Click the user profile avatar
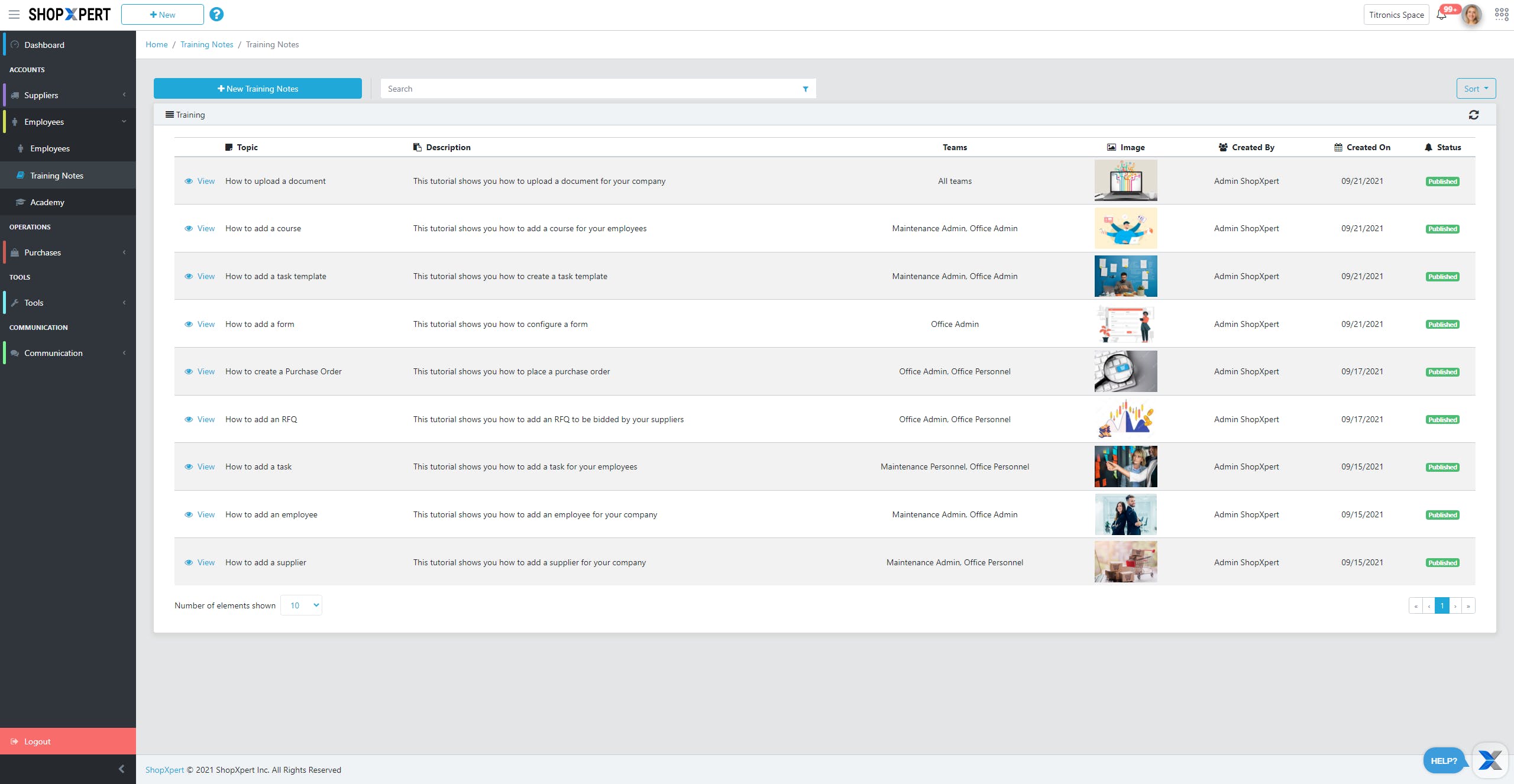 (1472, 15)
